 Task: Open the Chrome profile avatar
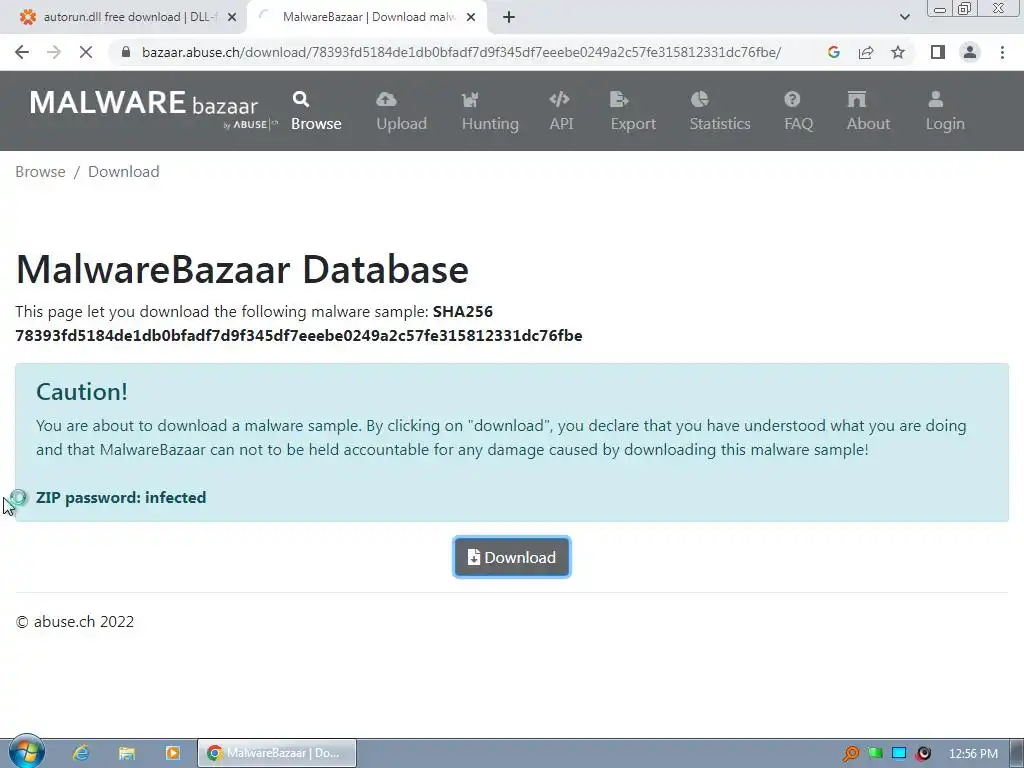970,52
